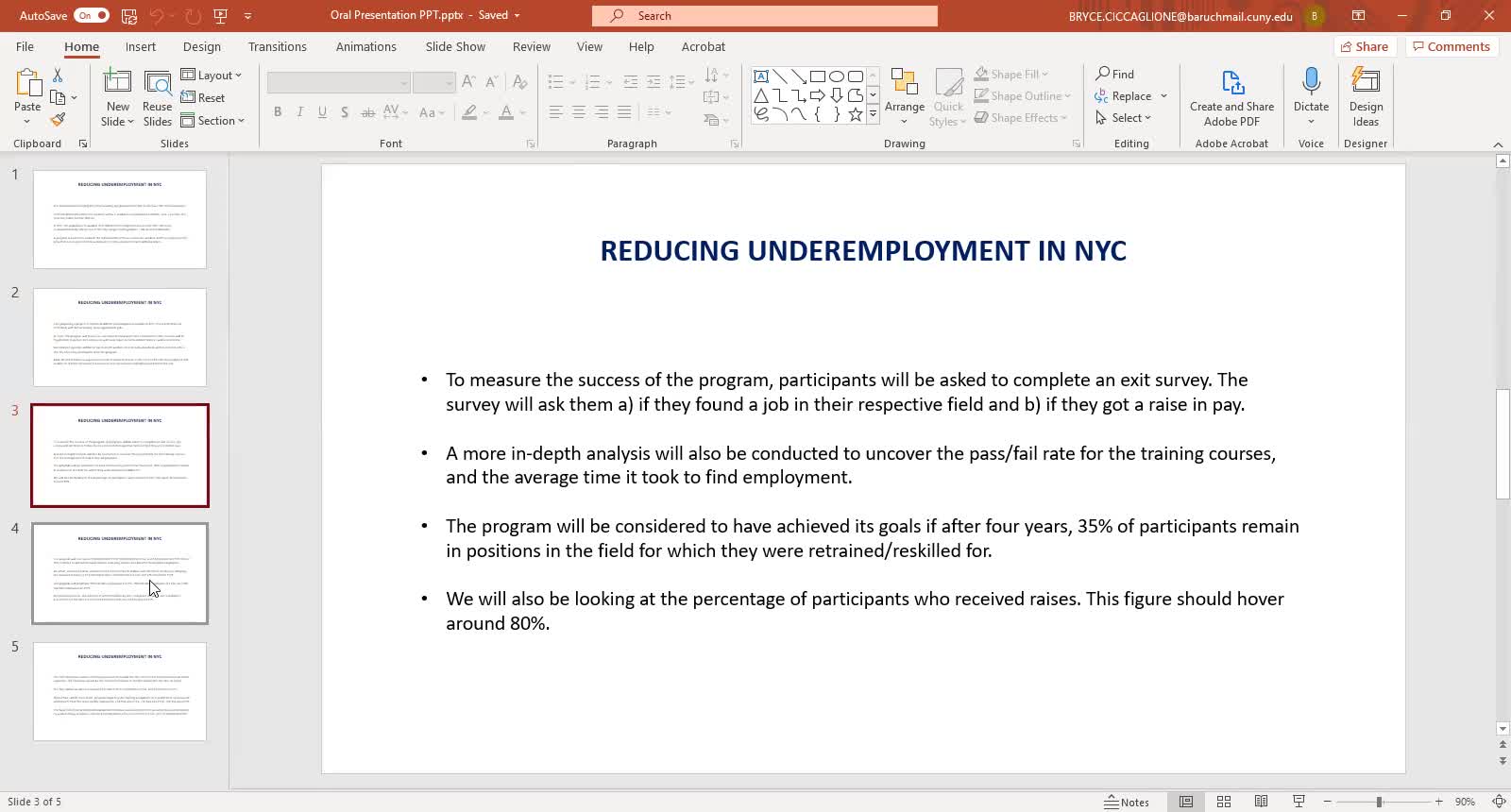Click the Font Color swatch

[x=506, y=112]
